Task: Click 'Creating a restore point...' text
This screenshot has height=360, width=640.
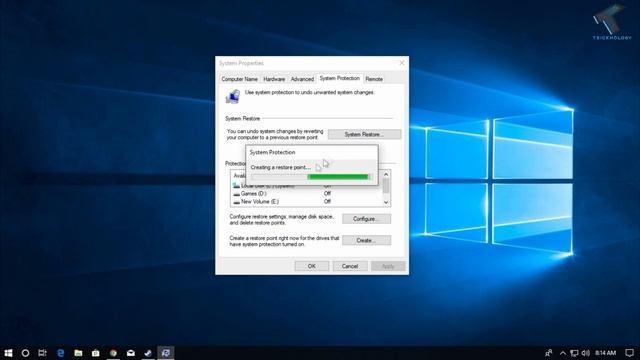Action: pyautogui.click(x=280, y=167)
